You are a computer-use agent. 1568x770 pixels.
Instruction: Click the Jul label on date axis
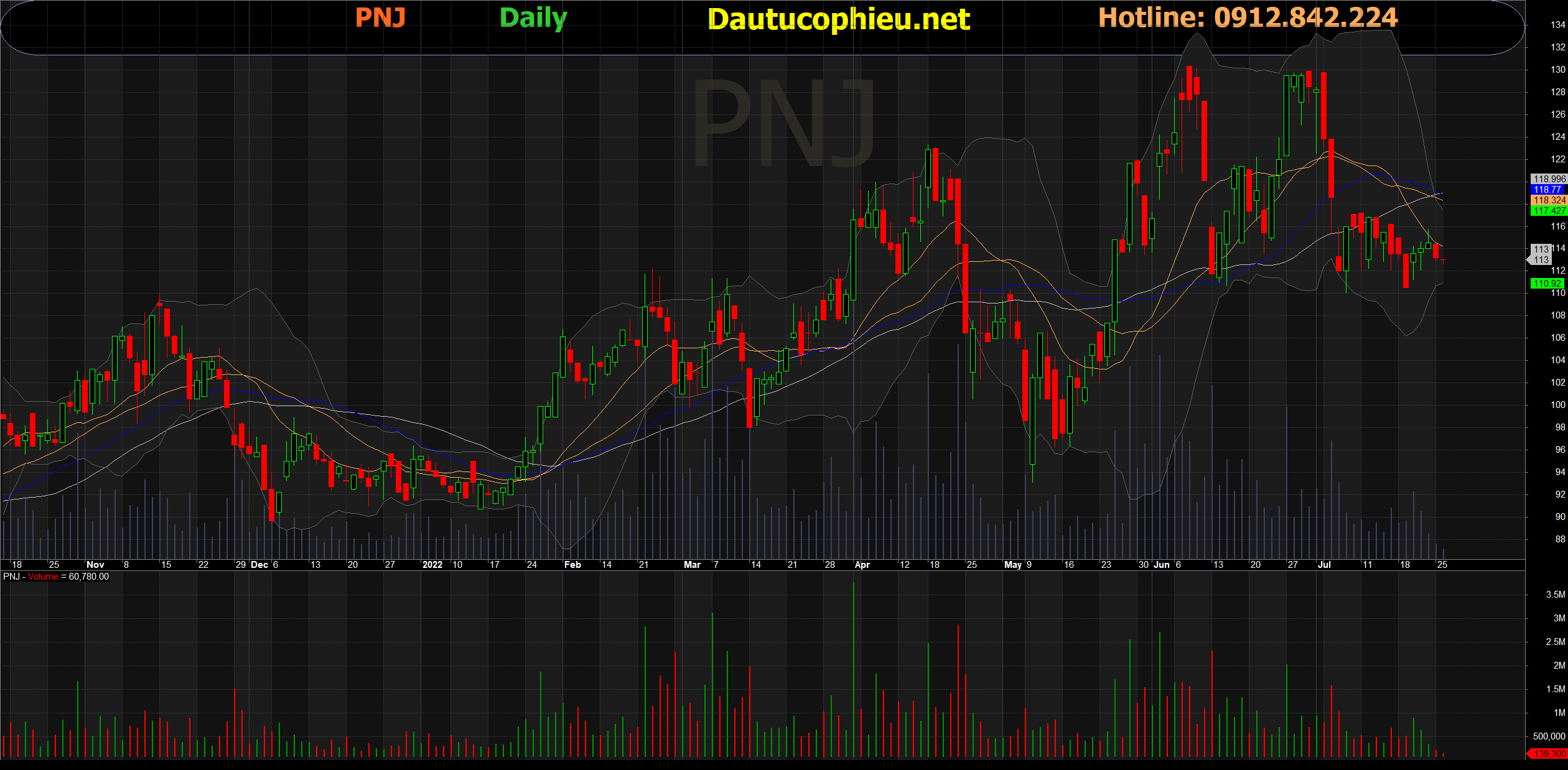click(x=1324, y=565)
